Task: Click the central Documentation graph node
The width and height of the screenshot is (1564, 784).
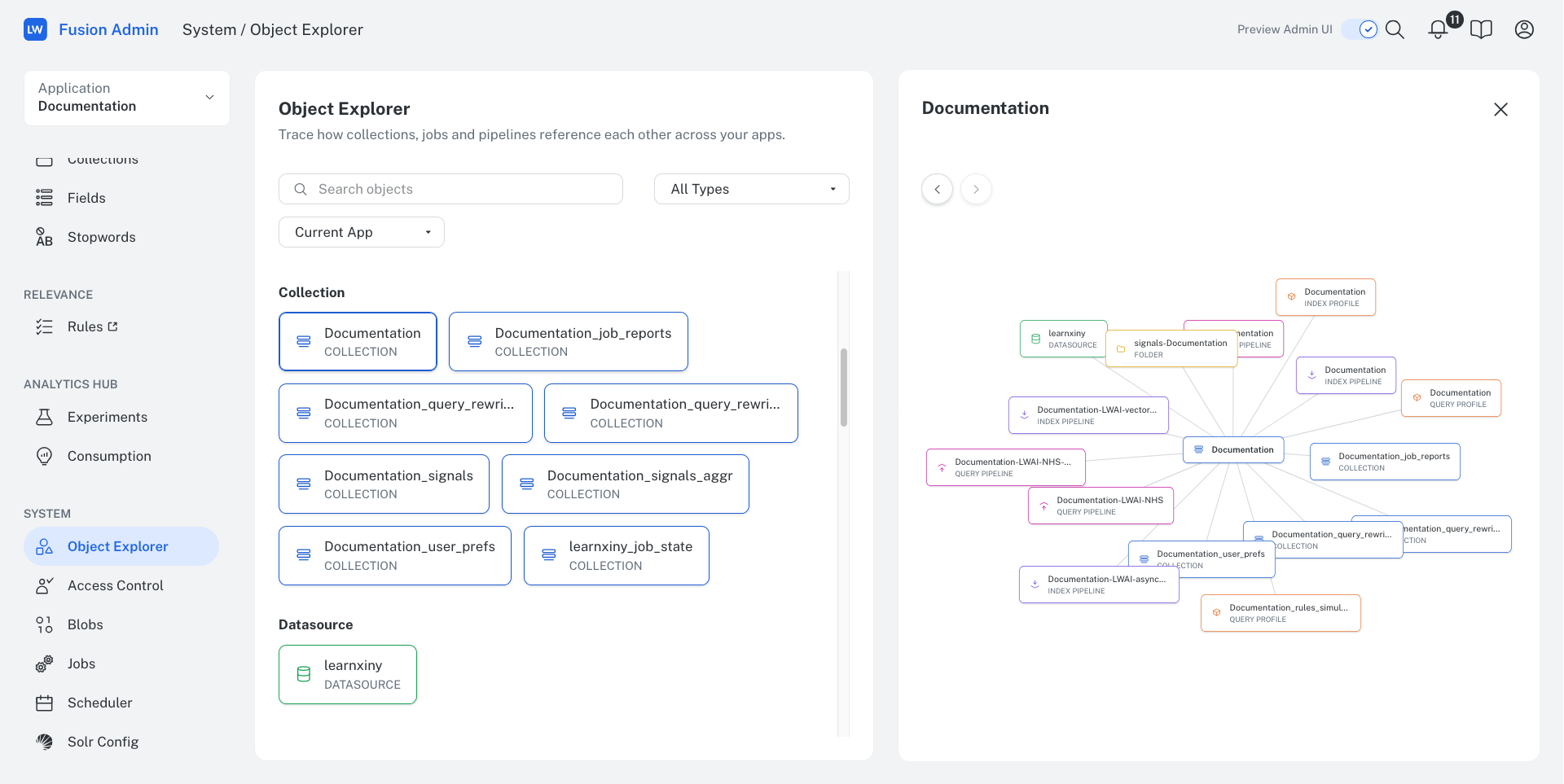Action: [1233, 449]
